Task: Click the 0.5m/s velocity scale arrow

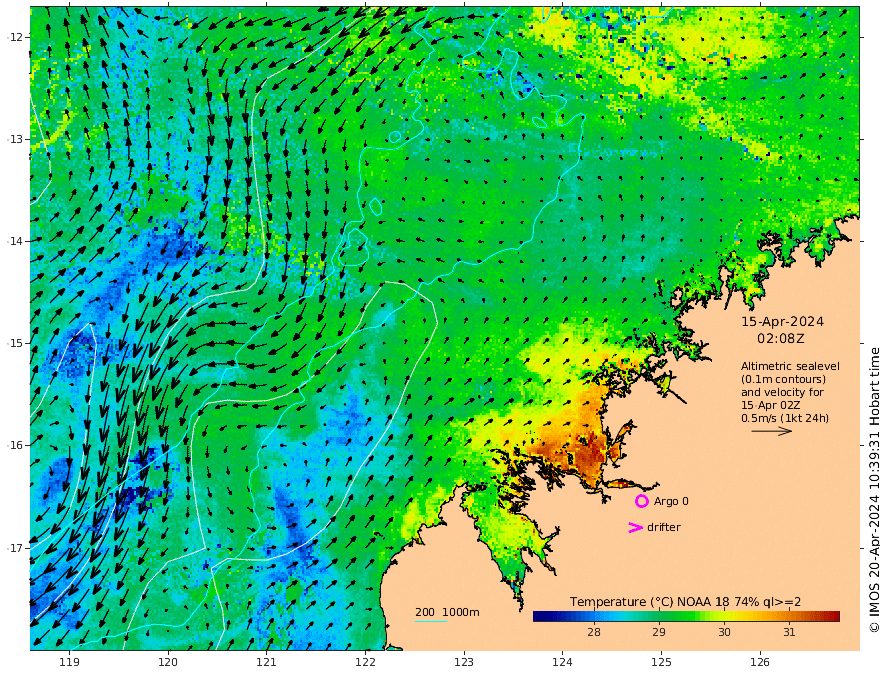Action: (772, 431)
